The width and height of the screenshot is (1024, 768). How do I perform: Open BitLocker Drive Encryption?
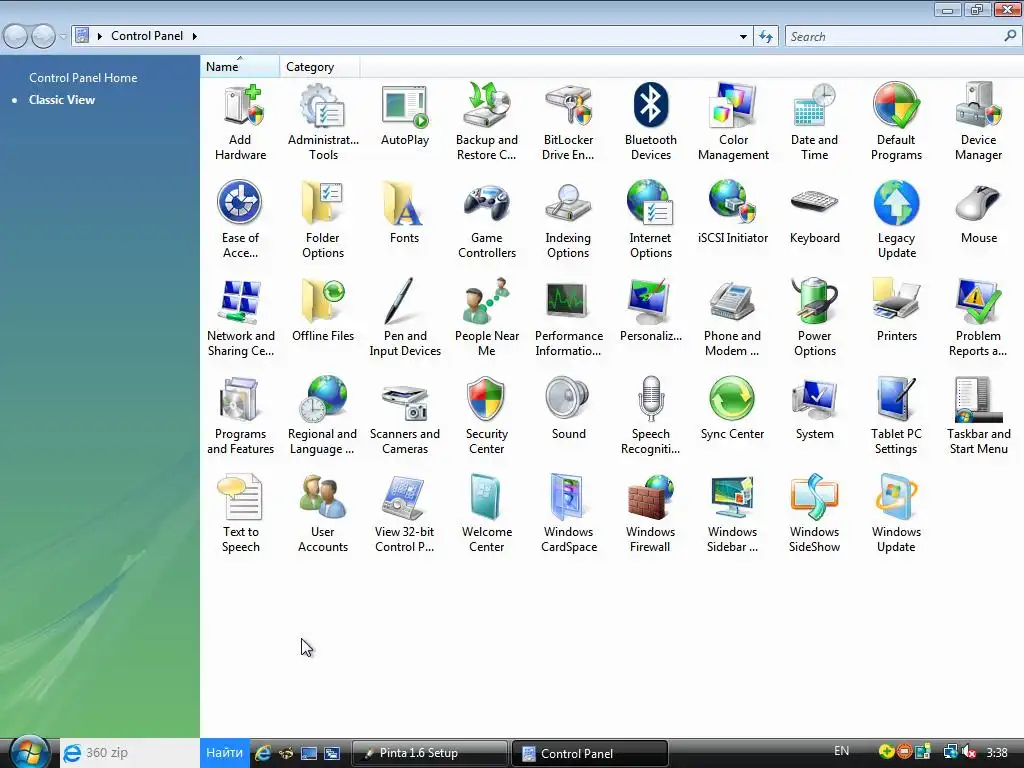(568, 121)
